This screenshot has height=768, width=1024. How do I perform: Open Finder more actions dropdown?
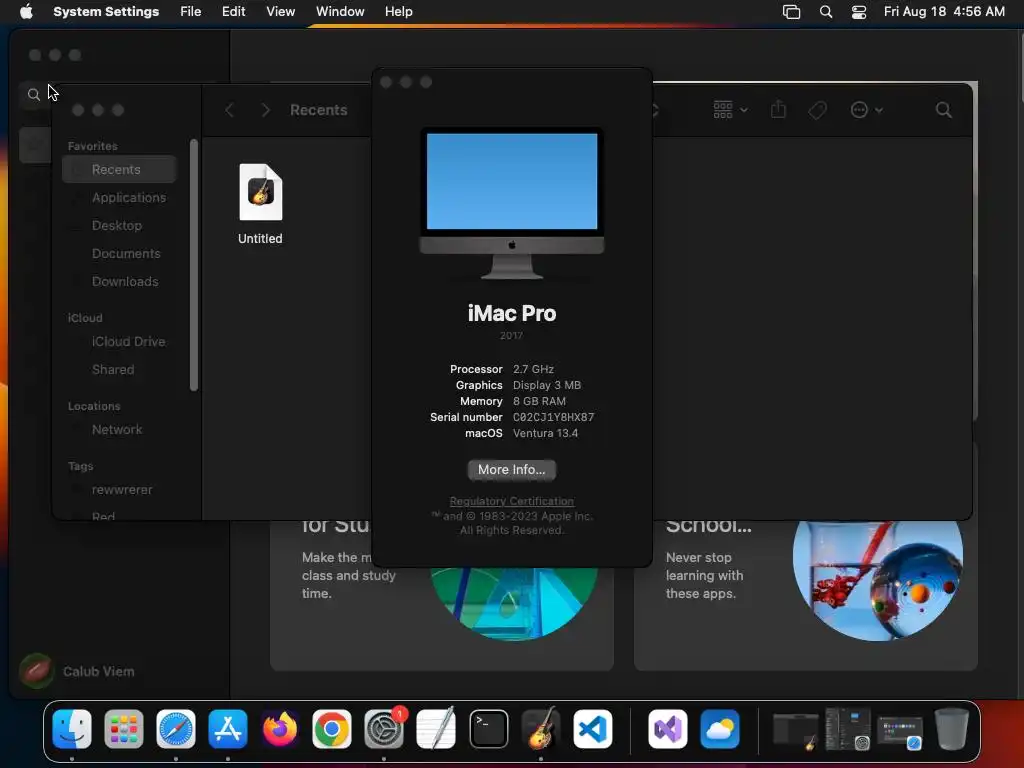coord(867,110)
